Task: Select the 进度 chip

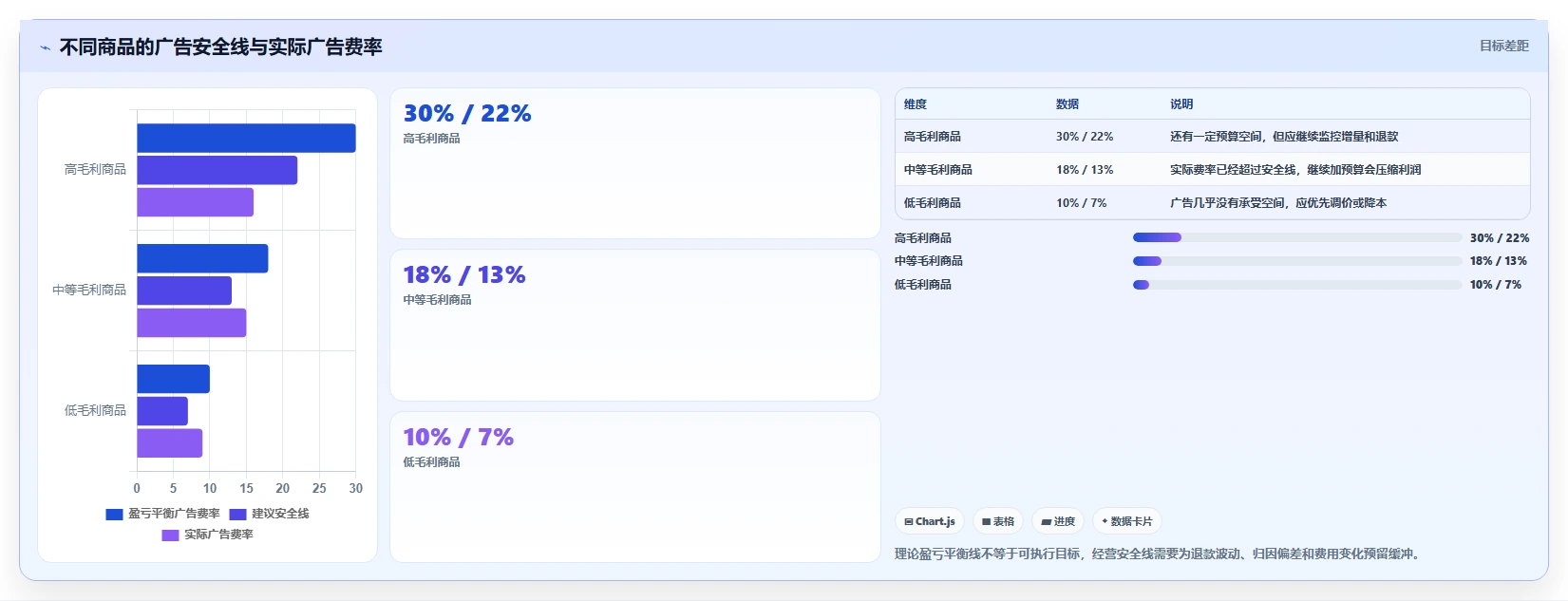Action: [1058, 521]
